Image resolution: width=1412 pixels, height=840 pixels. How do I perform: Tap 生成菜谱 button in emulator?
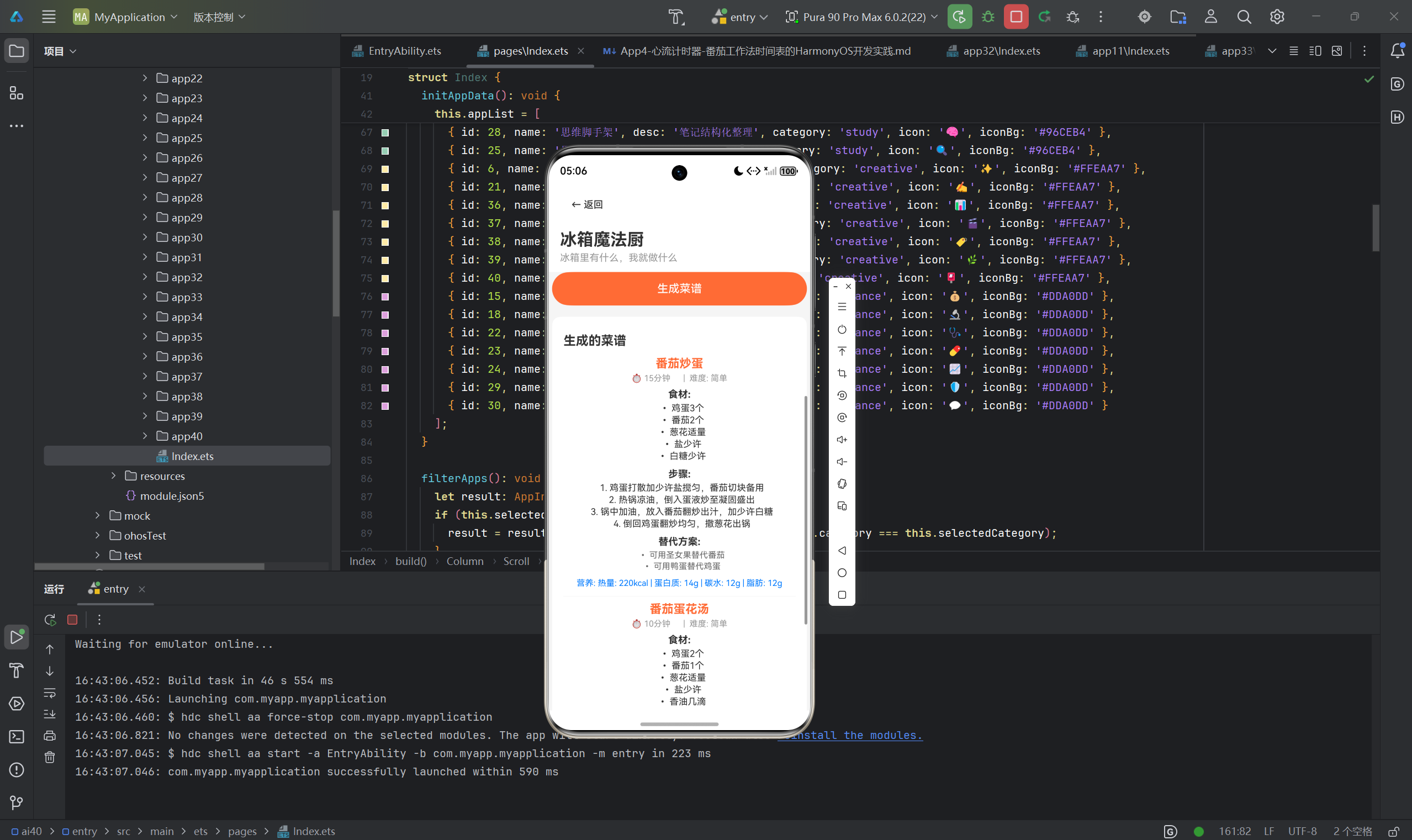(x=679, y=289)
